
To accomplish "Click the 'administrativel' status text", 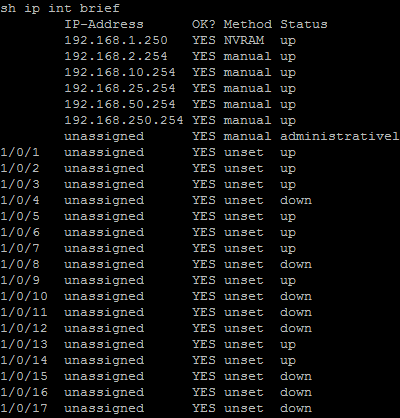I will (x=340, y=136).
